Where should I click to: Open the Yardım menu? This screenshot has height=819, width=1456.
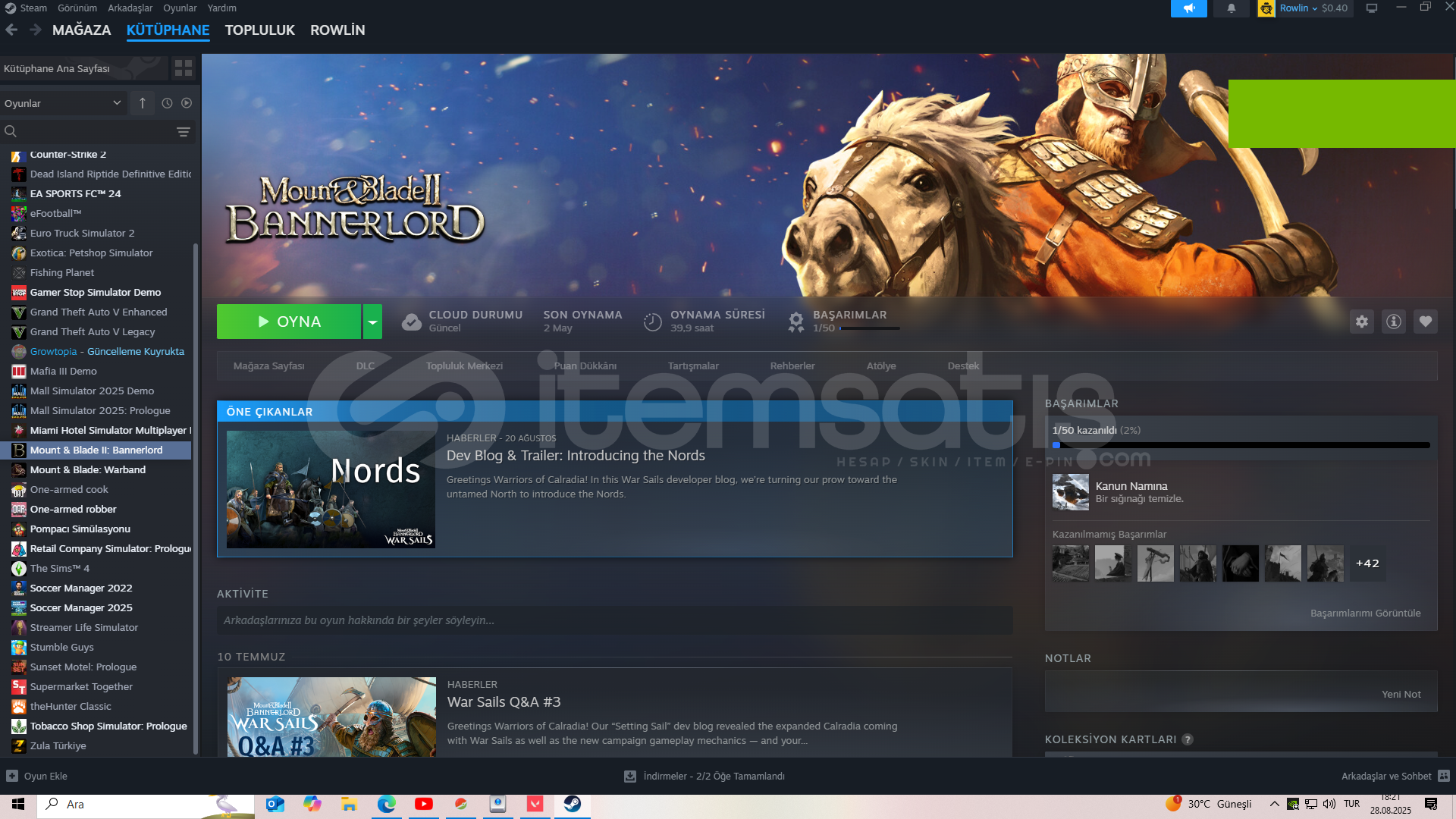[222, 8]
